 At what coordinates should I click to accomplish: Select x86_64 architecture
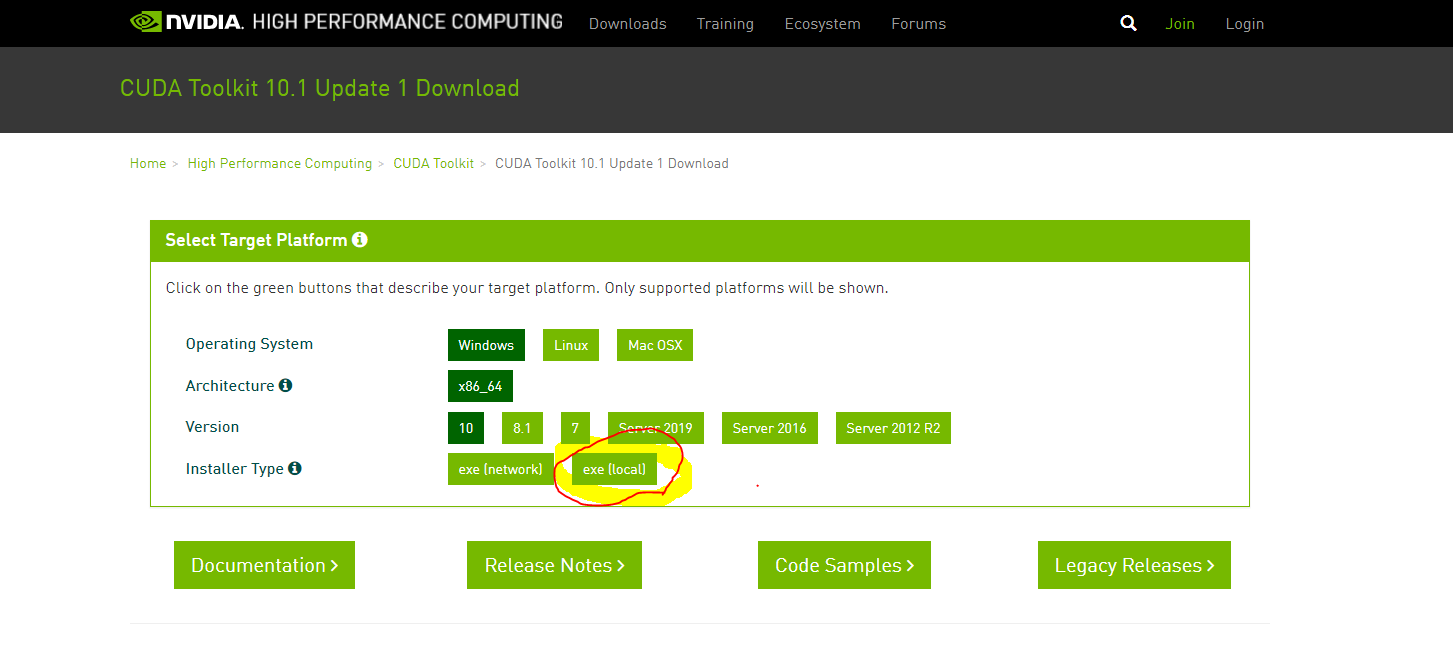pyautogui.click(x=480, y=386)
